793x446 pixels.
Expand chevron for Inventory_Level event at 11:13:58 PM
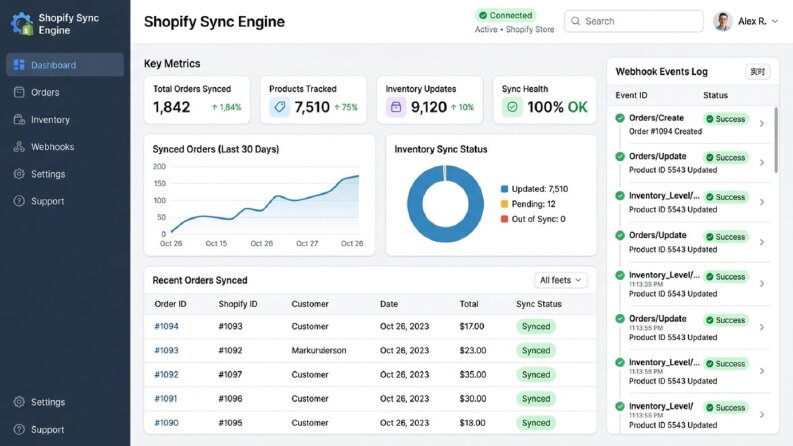tap(762, 371)
